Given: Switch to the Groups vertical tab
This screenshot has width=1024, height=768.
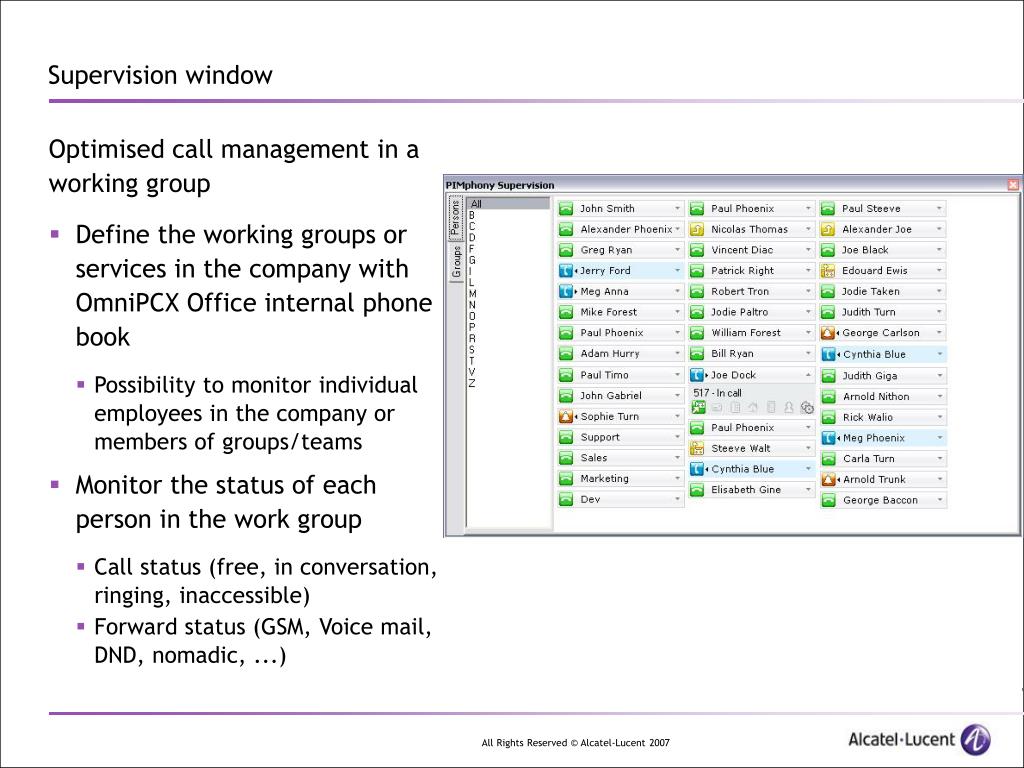Looking at the screenshot, I should pyautogui.click(x=456, y=262).
